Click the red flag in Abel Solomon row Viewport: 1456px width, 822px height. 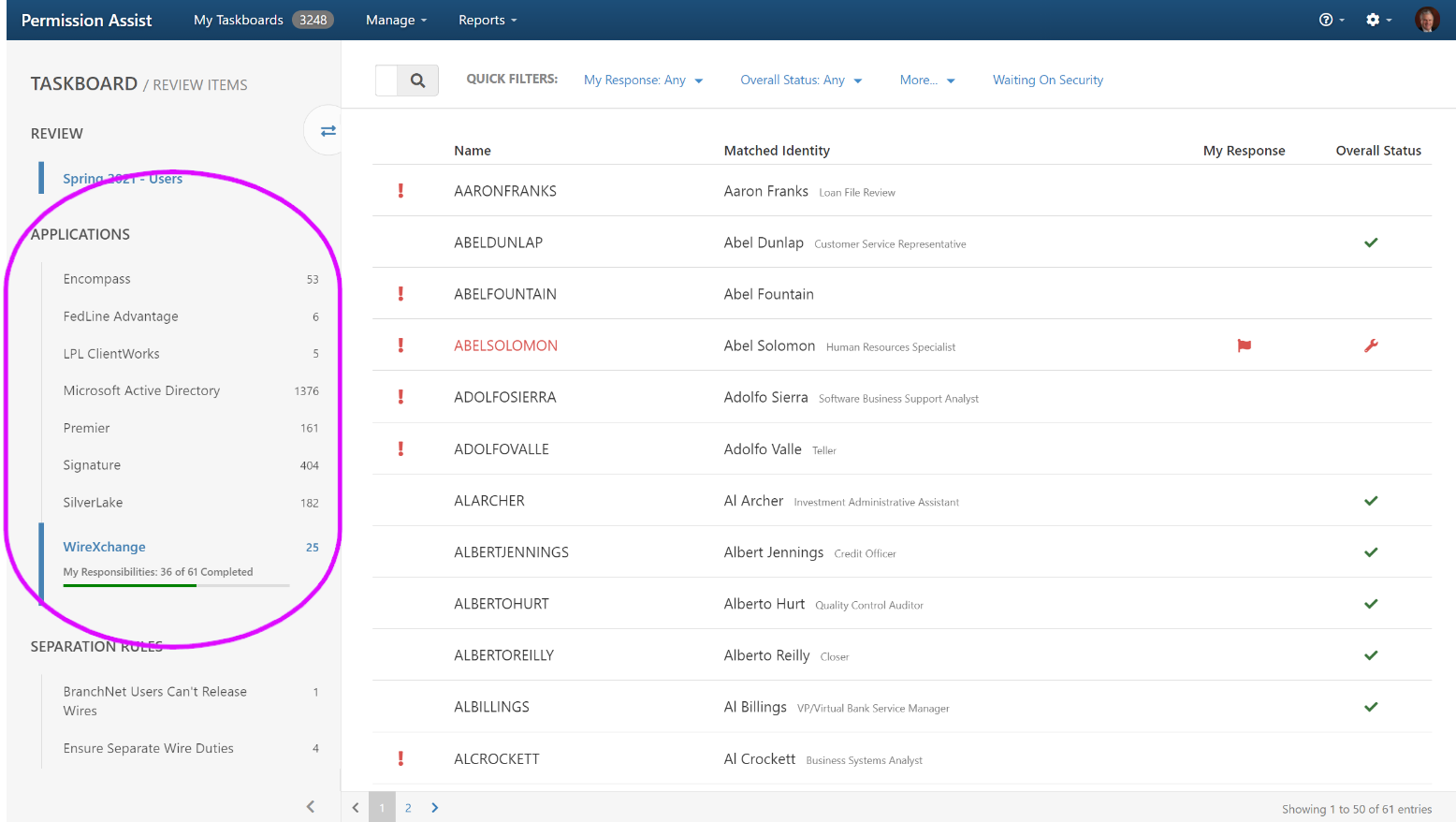(1244, 345)
